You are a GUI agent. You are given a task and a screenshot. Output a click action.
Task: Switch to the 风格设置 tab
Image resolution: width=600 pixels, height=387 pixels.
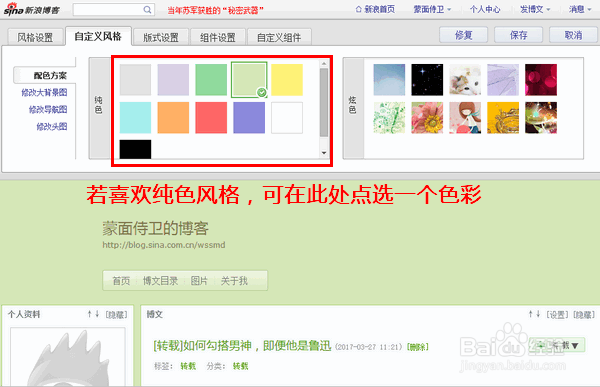35,37
